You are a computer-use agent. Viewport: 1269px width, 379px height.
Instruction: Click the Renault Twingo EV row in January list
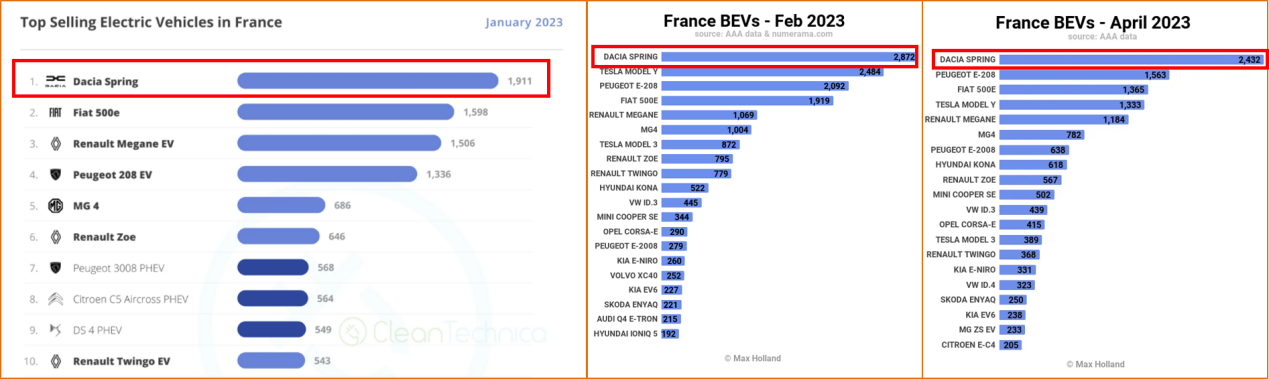[x=284, y=361]
